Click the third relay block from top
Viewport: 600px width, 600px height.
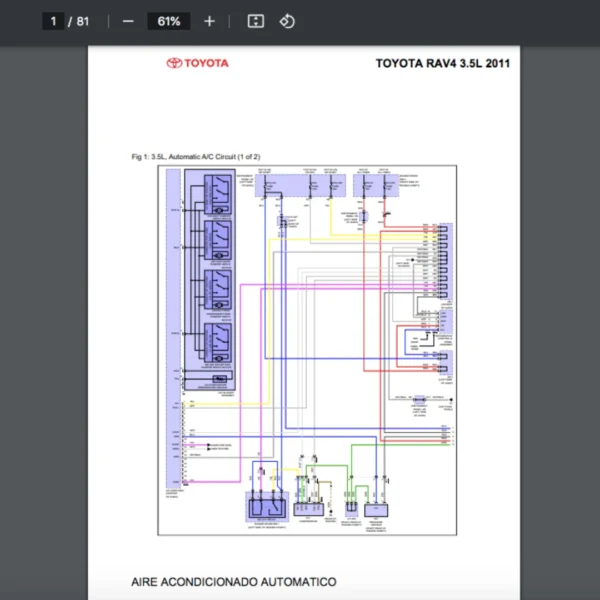tap(217, 290)
